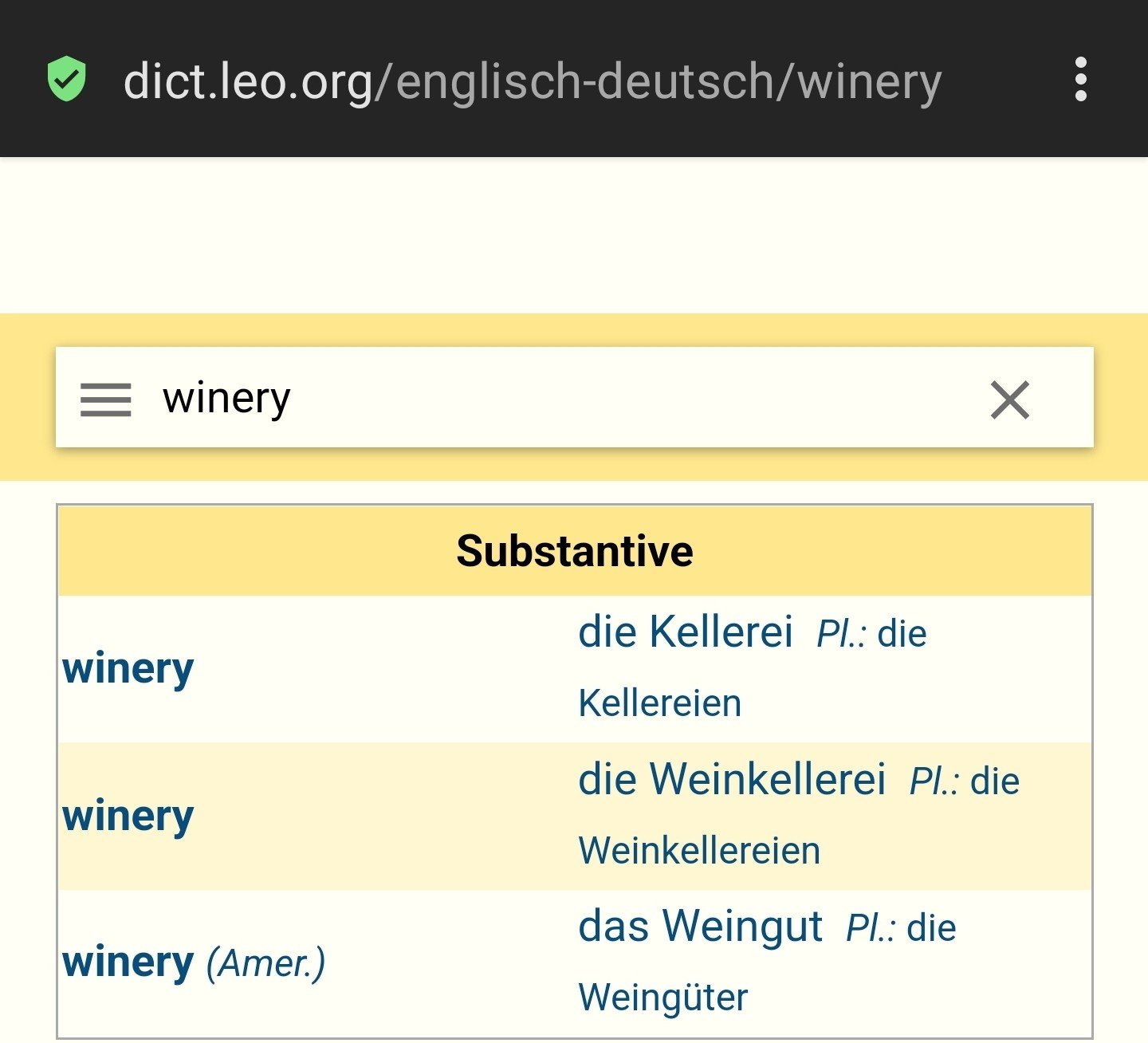
Task: Open winery (Amer.) English entry
Action: (128, 962)
